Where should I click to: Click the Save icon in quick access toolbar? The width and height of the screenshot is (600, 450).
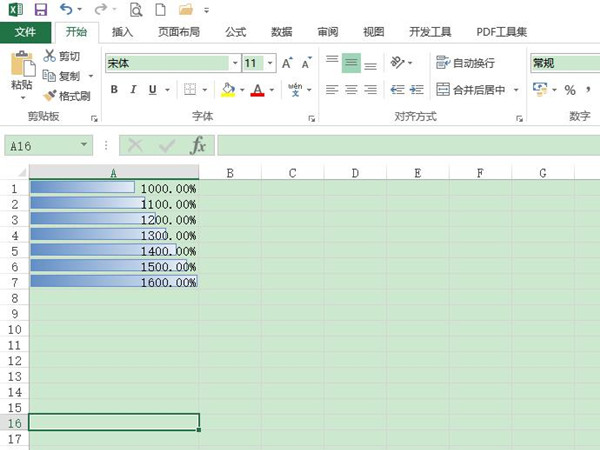pos(40,10)
